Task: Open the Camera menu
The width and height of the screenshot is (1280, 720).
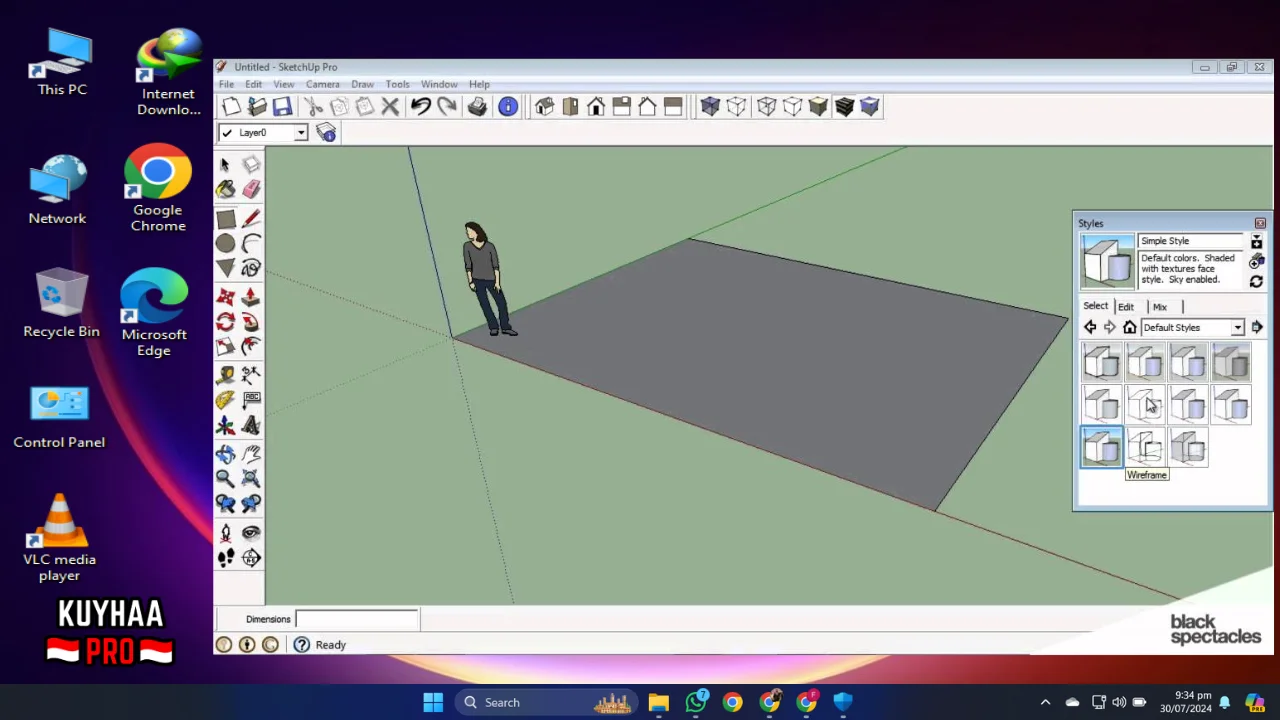Action: (x=322, y=85)
